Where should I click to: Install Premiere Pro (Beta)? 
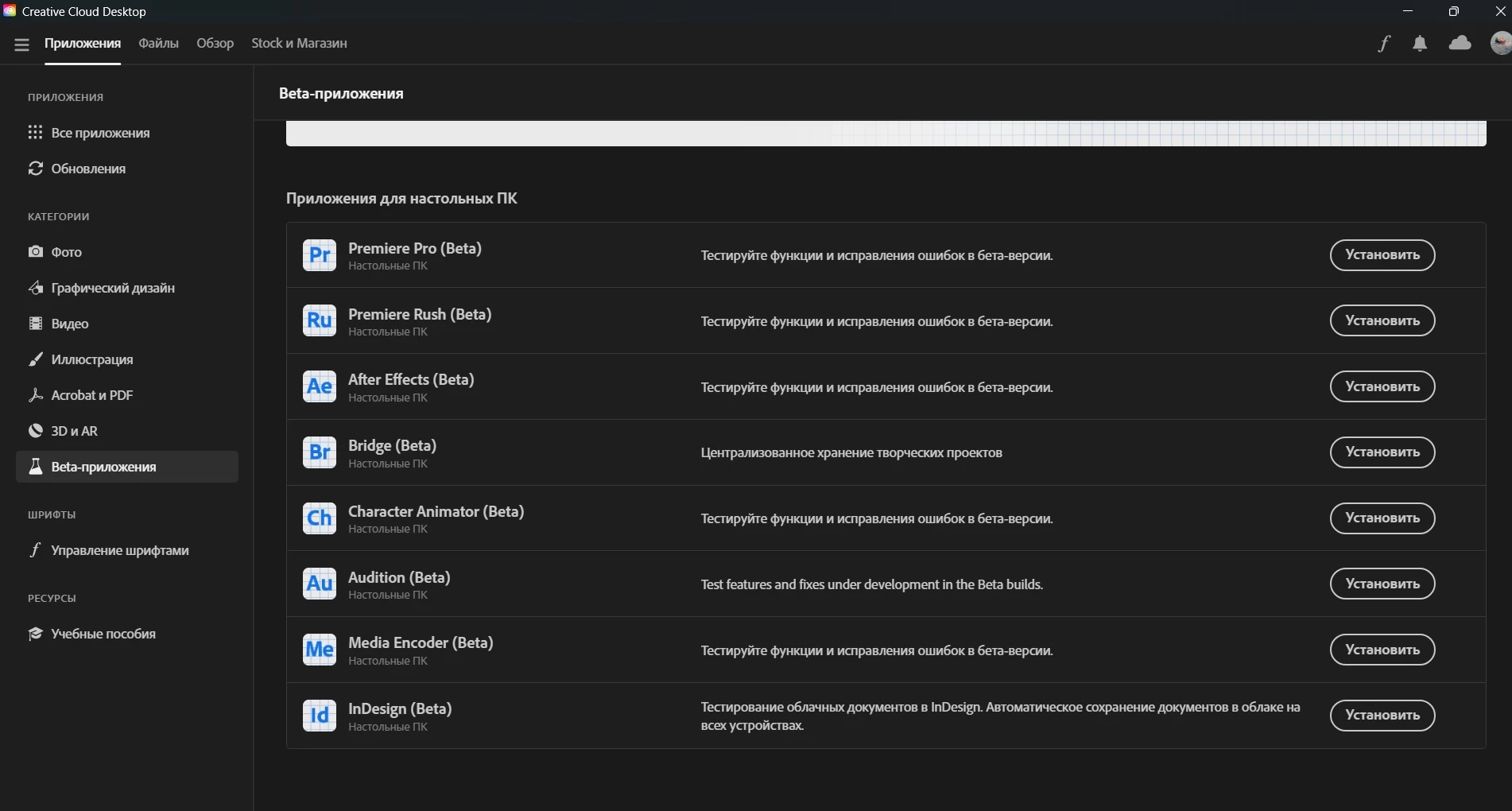pyautogui.click(x=1382, y=255)
